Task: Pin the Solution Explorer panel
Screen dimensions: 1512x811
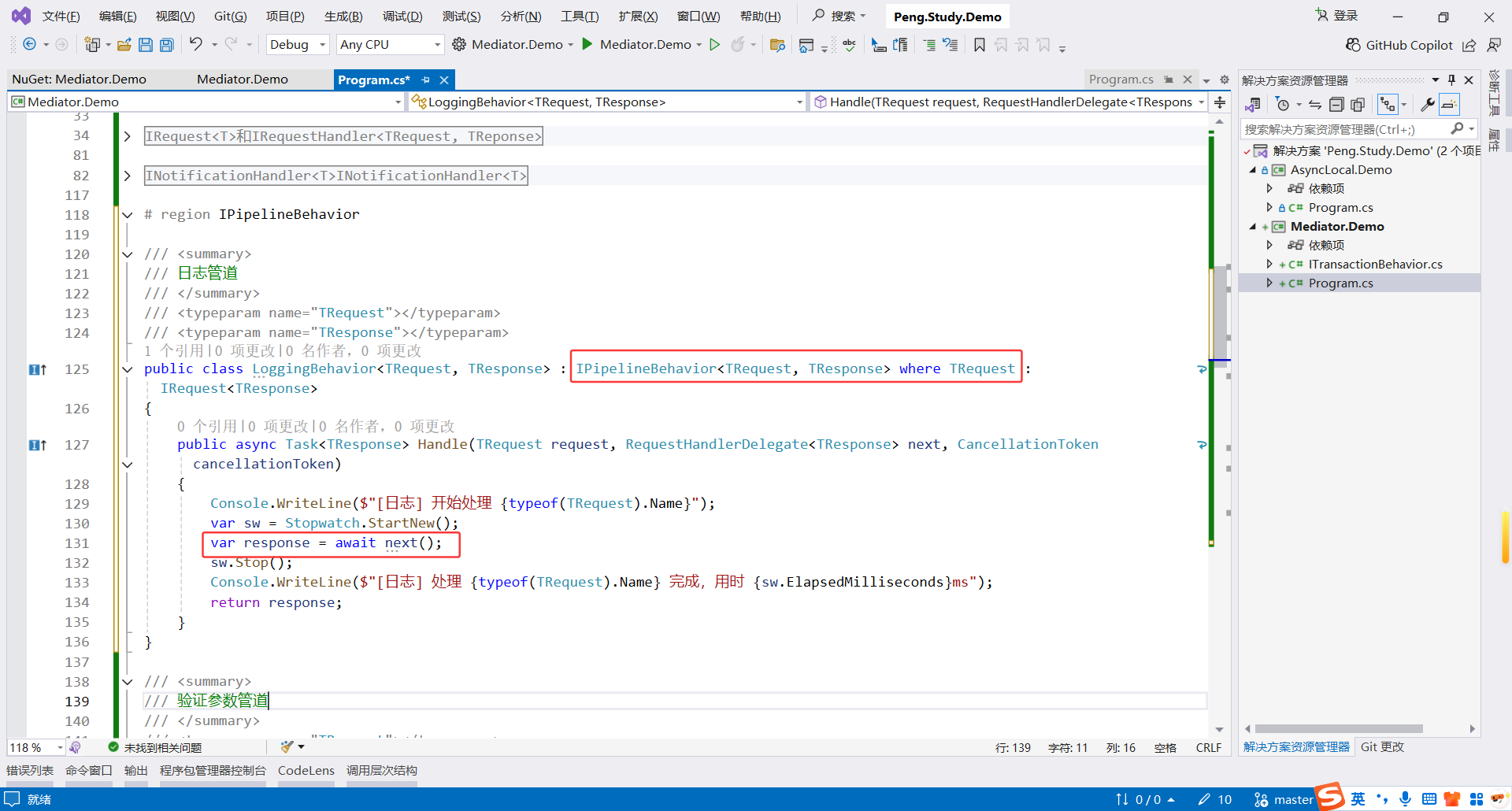Action: coord(1451,80)
